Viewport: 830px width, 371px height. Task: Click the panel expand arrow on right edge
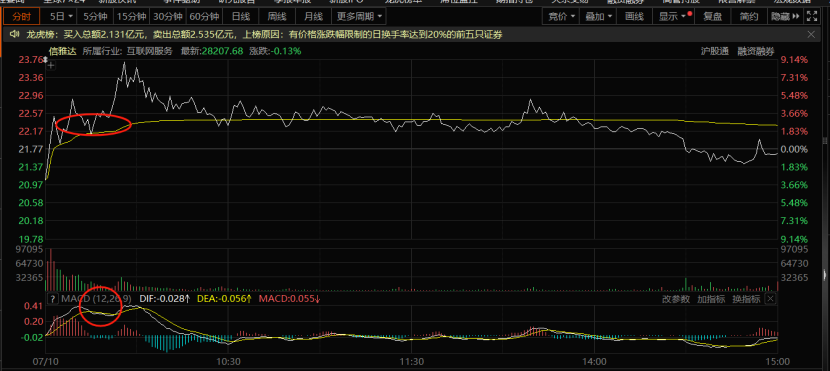(825, 276)
